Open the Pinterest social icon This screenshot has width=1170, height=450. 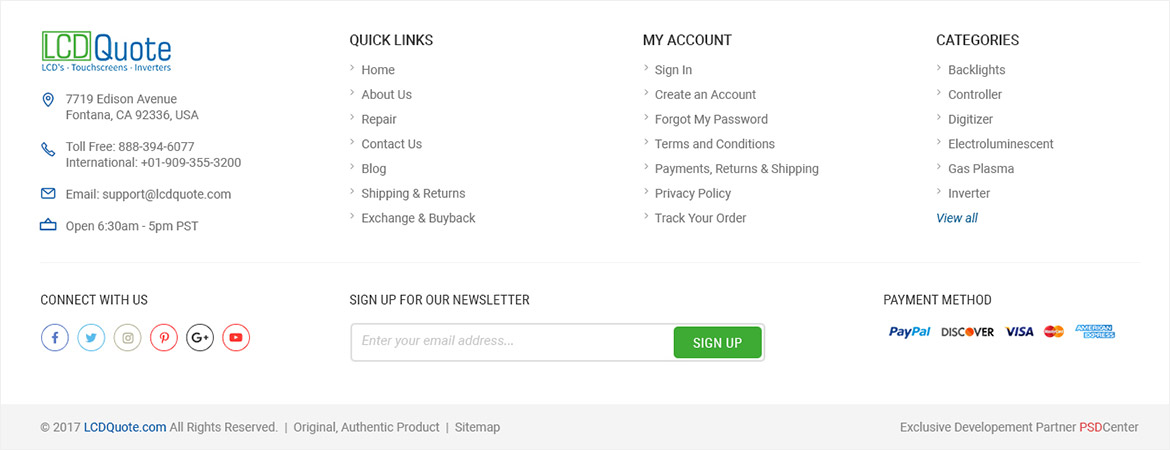tap(164, 337)
